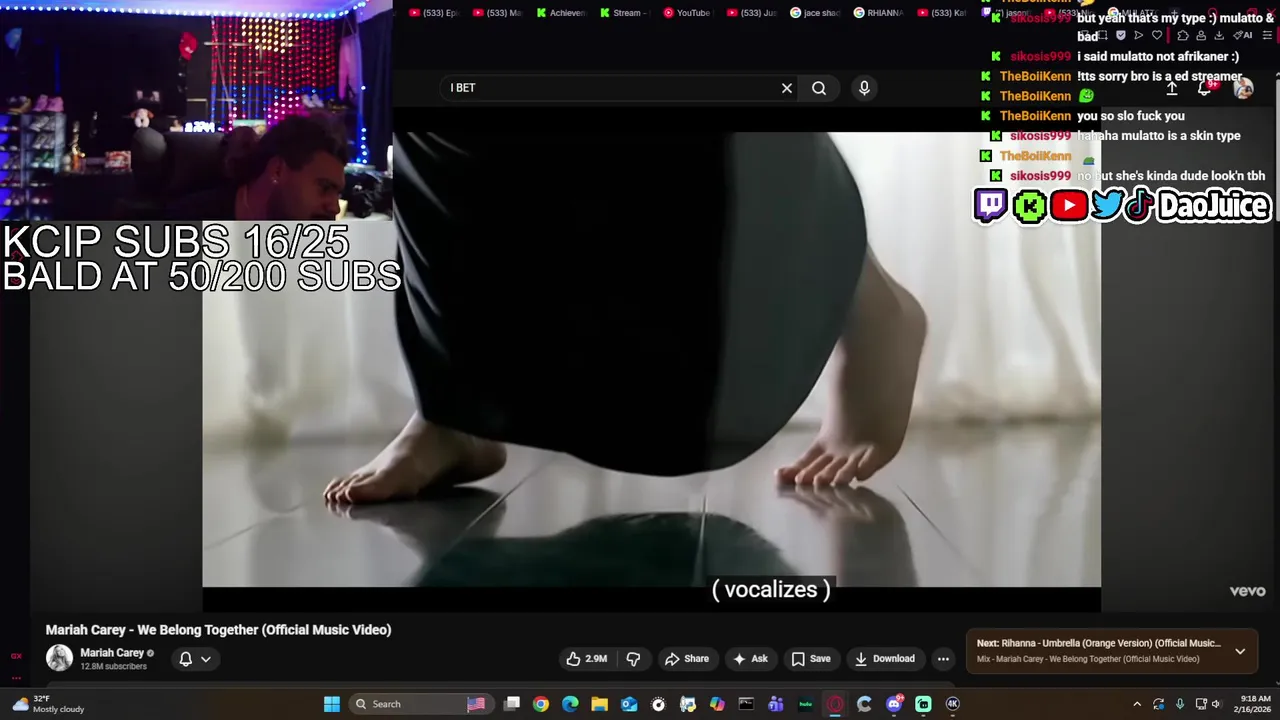Viewport: 1280px width, 720px height.
Task: Select the Opera GX taskbar icon
Action: (835, 704)
